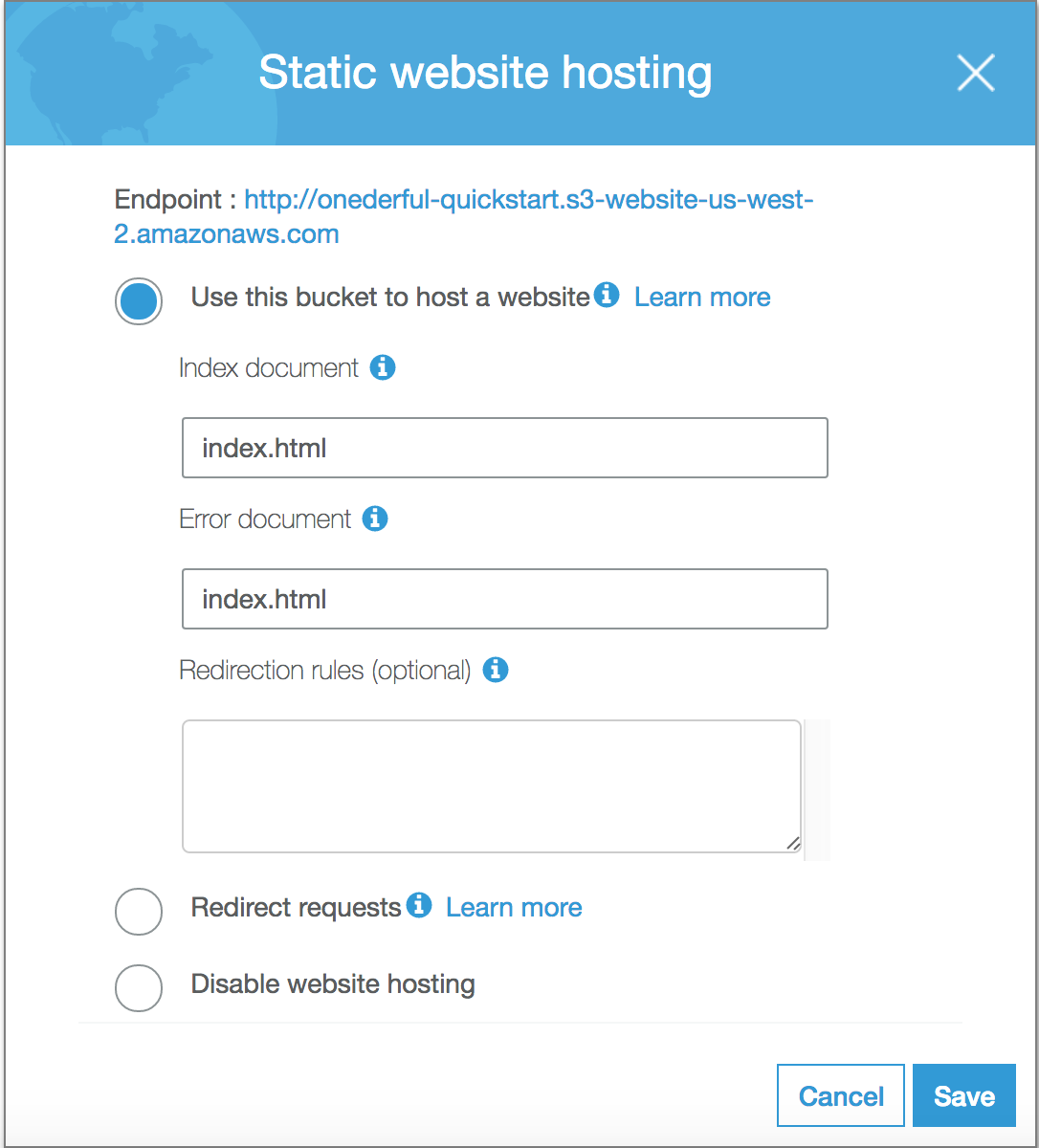Click the scrollbar beside the Redirection rules box
The image size is (1039, 1148).
pos(817,789)
